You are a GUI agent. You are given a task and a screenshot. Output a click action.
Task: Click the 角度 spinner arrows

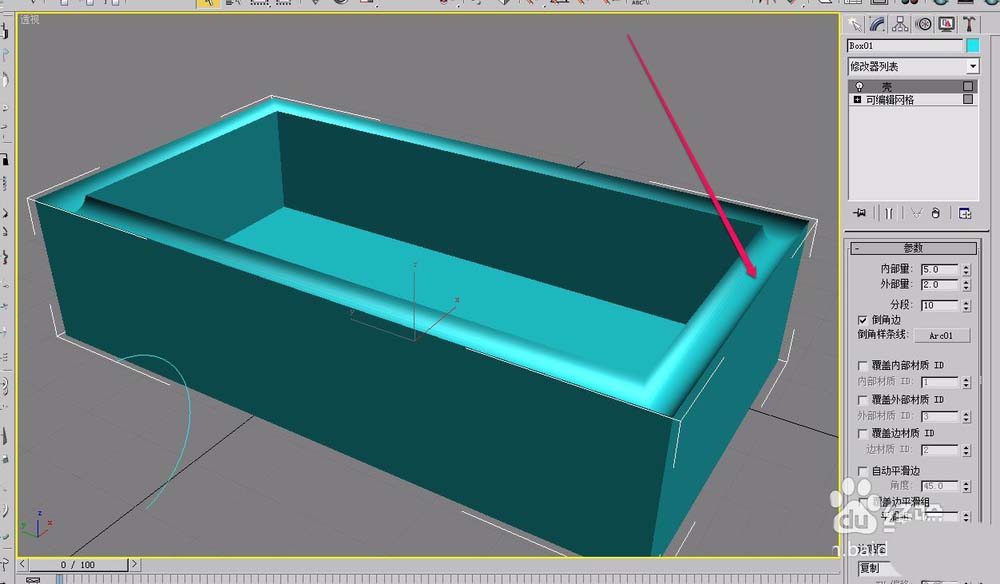[x=966, y=486]
